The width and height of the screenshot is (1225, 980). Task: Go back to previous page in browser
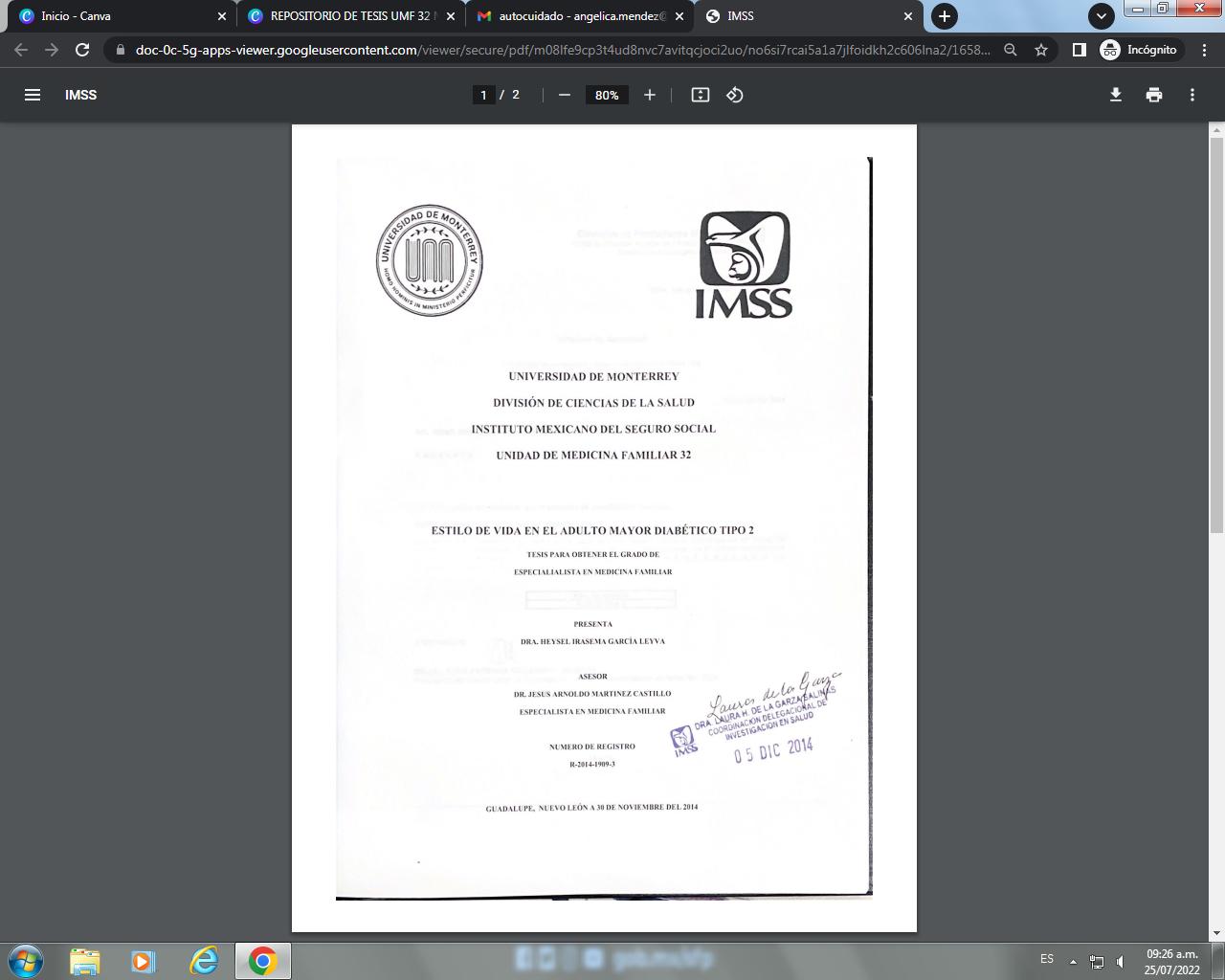pyautogui.click(x=21, y=50)
